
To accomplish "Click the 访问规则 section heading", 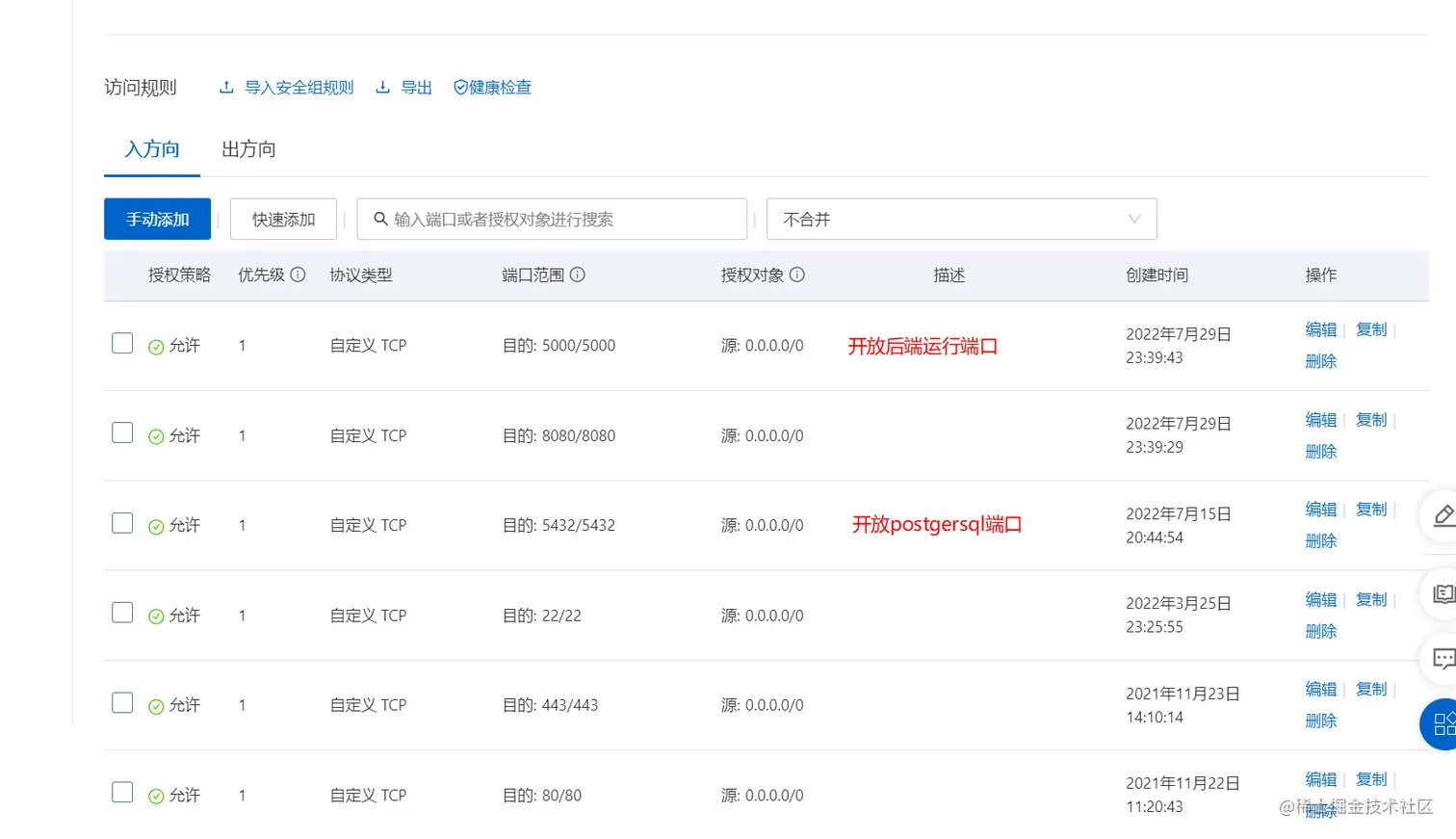I will (141, 88).
